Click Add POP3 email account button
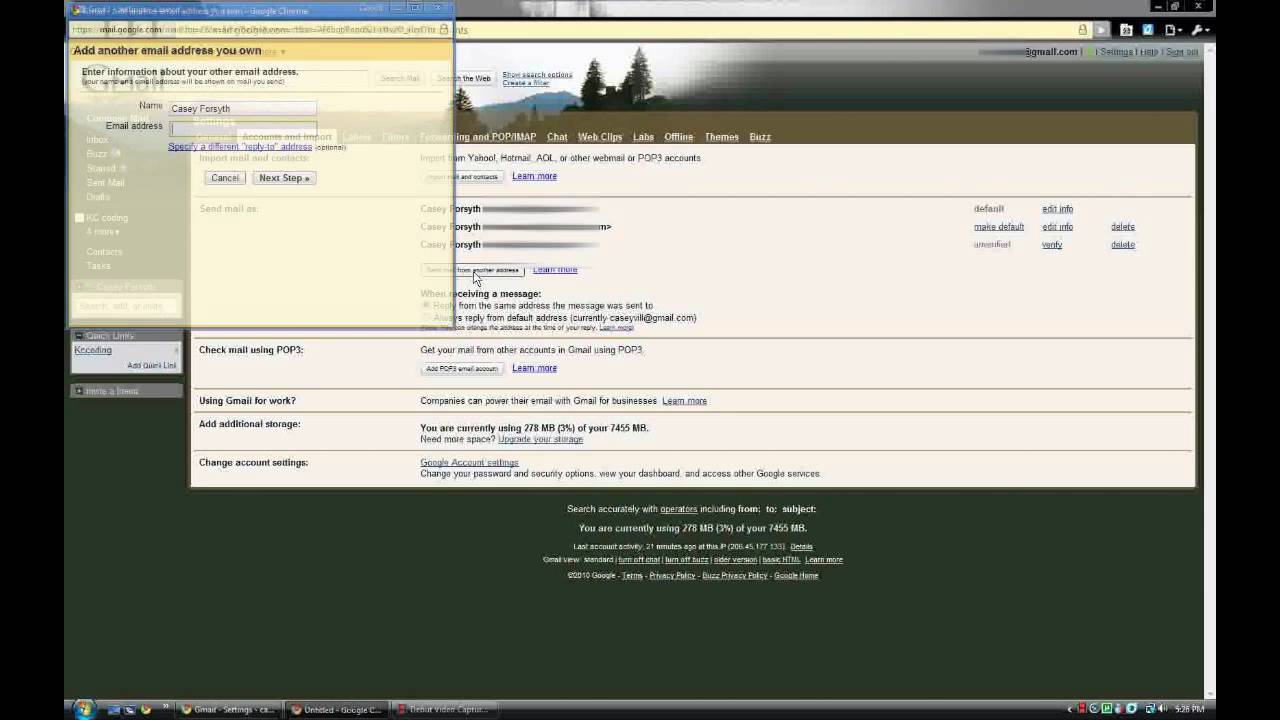The height and width of the screenshot is (720, 1280). 461,368
